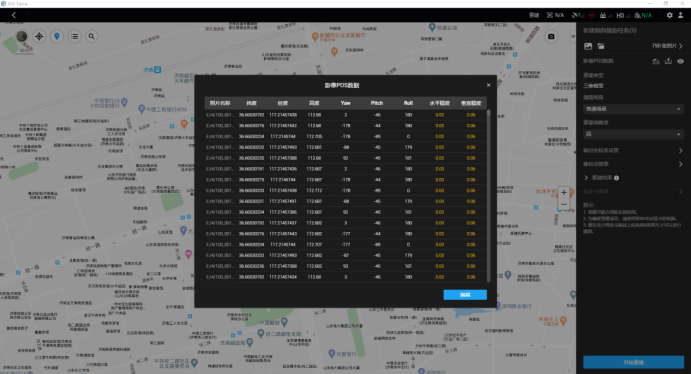Click the blue 编辑 edit button
This screenshot has width=691, height=374.
[x=465, y=295]
